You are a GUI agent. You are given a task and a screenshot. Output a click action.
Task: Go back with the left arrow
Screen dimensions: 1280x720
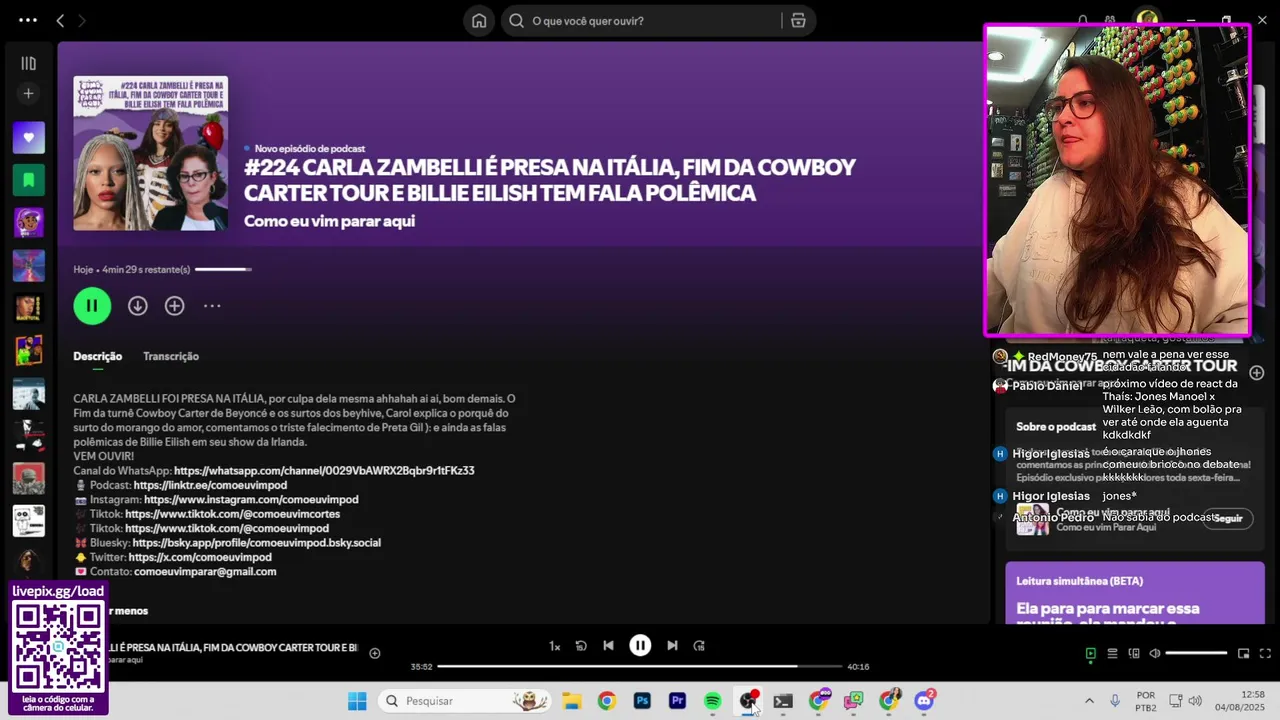60,20
